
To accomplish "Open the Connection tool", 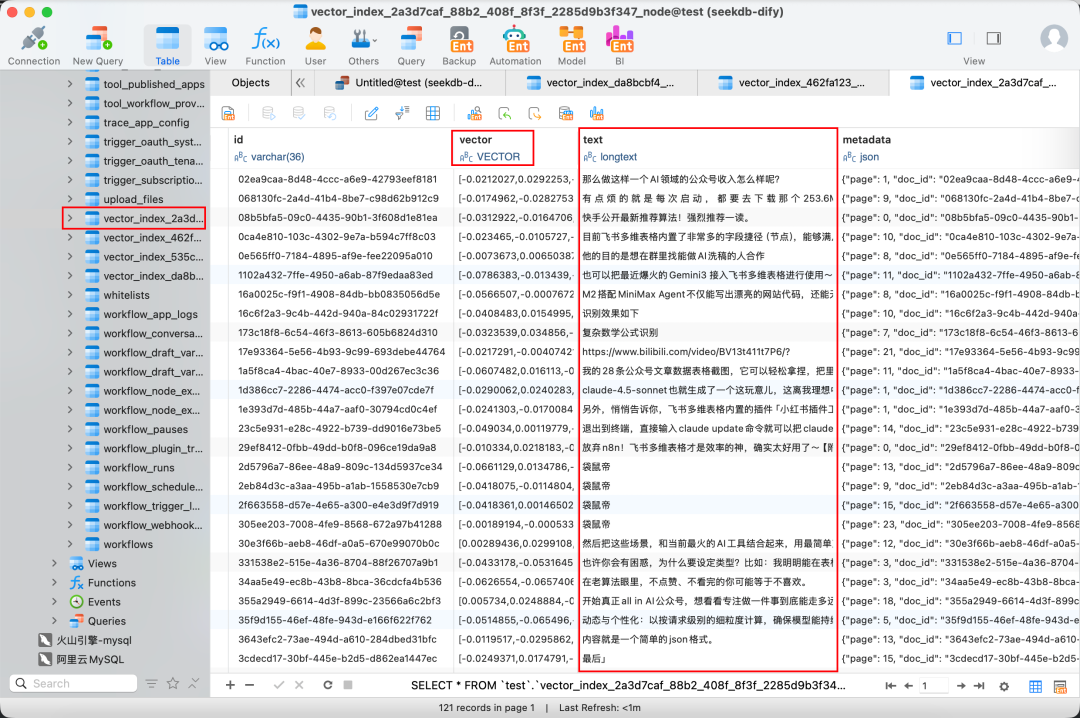I will click(34, 45).
